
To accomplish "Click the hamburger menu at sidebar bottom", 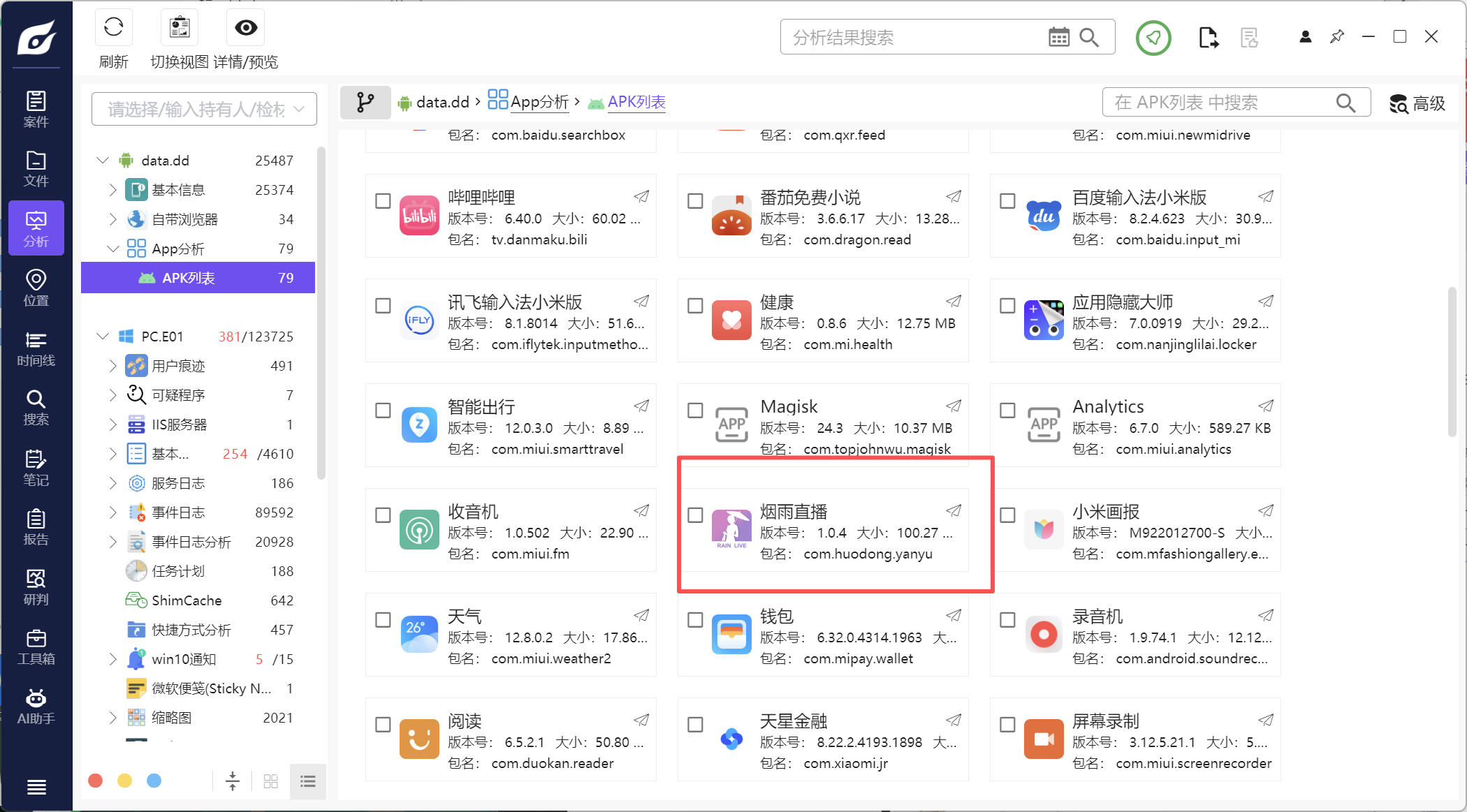I will click(x=36, y=787).
